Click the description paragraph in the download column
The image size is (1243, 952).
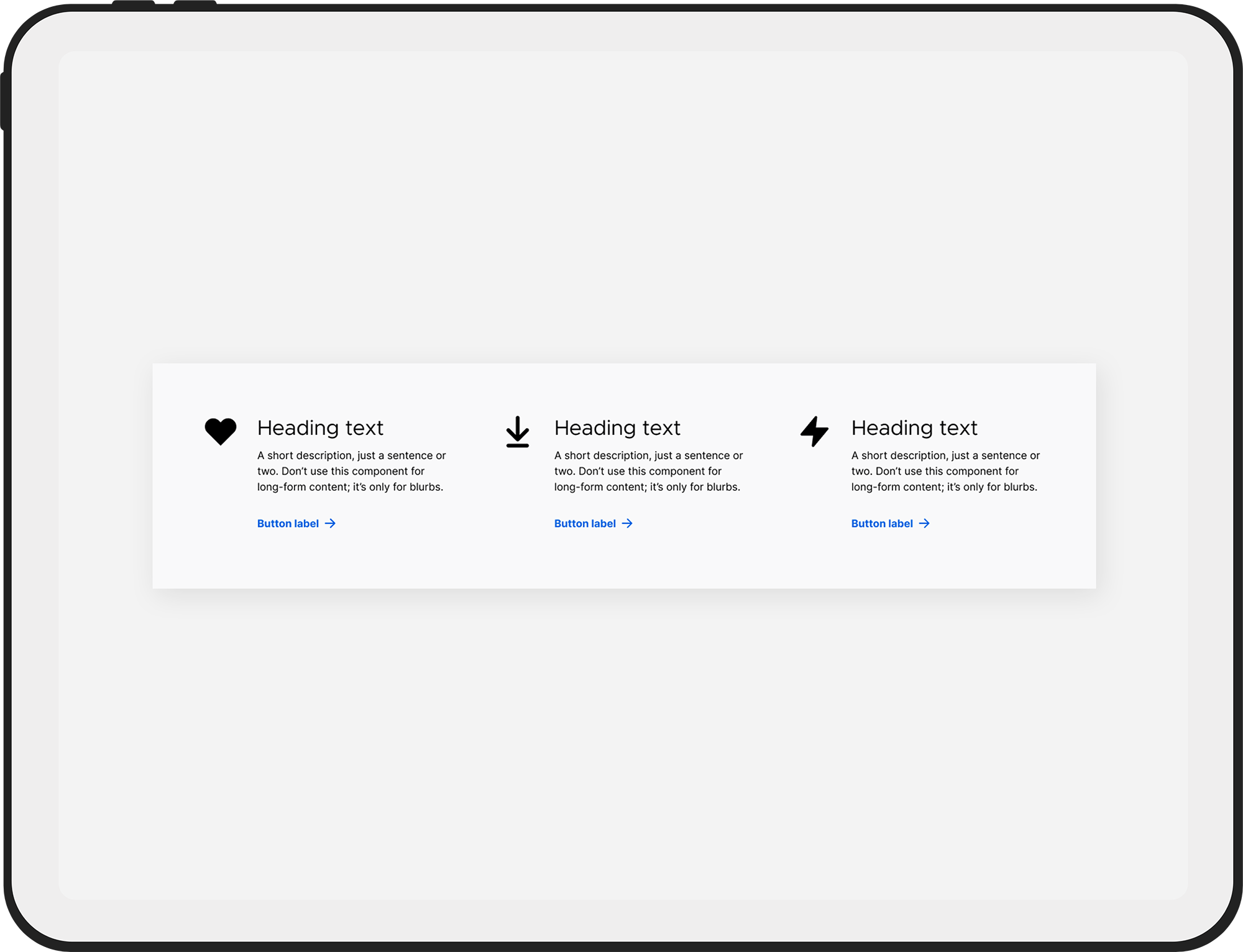[649, 471]
